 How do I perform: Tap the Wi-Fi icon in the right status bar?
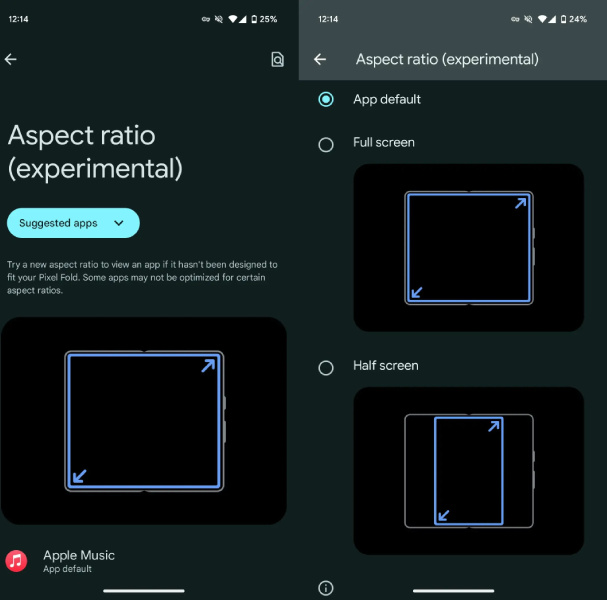point(542,19)
